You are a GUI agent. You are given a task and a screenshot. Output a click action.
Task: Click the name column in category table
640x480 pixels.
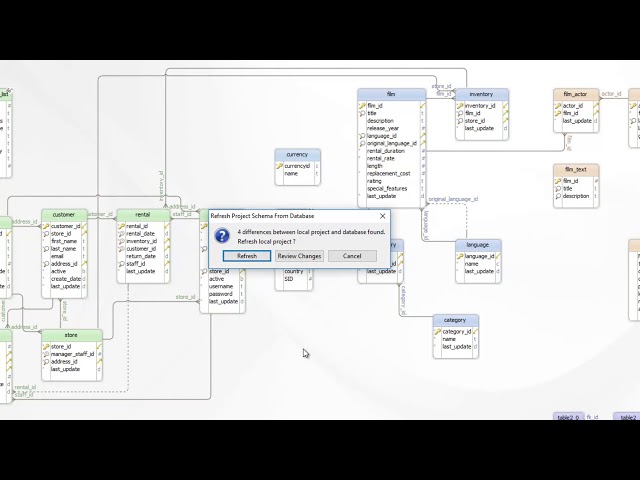449,339
